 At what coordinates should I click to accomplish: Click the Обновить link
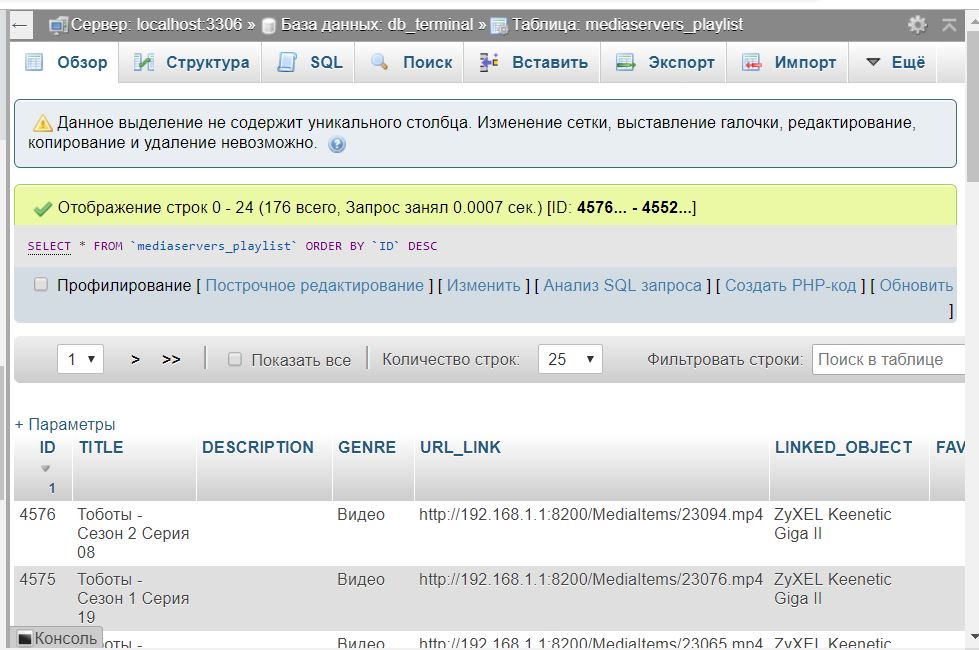click(x=916, y=285)
